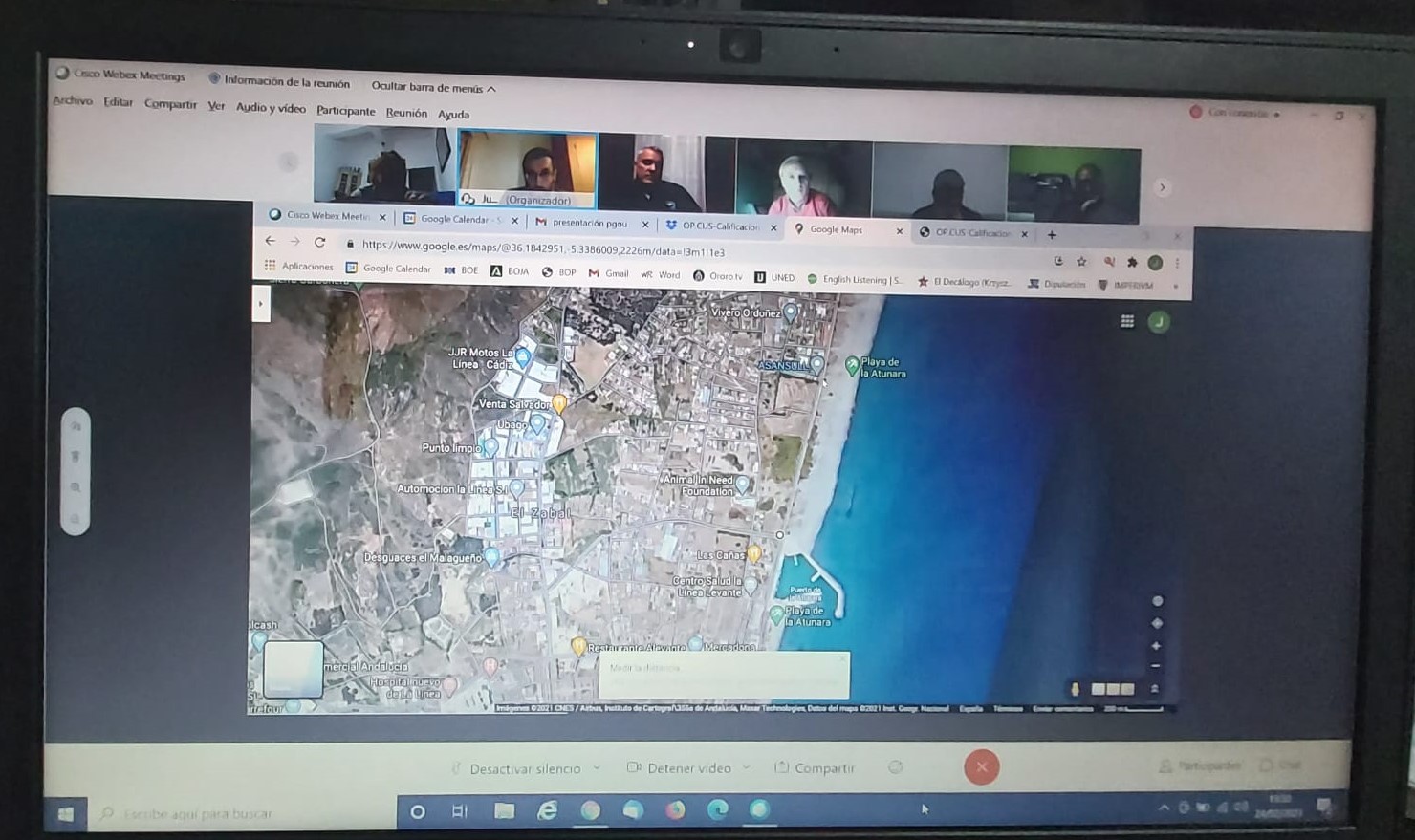Viewport: 1415px width, 840px height.
Task: Open the Google apps grid icon
Action: tap(1127, 322)
